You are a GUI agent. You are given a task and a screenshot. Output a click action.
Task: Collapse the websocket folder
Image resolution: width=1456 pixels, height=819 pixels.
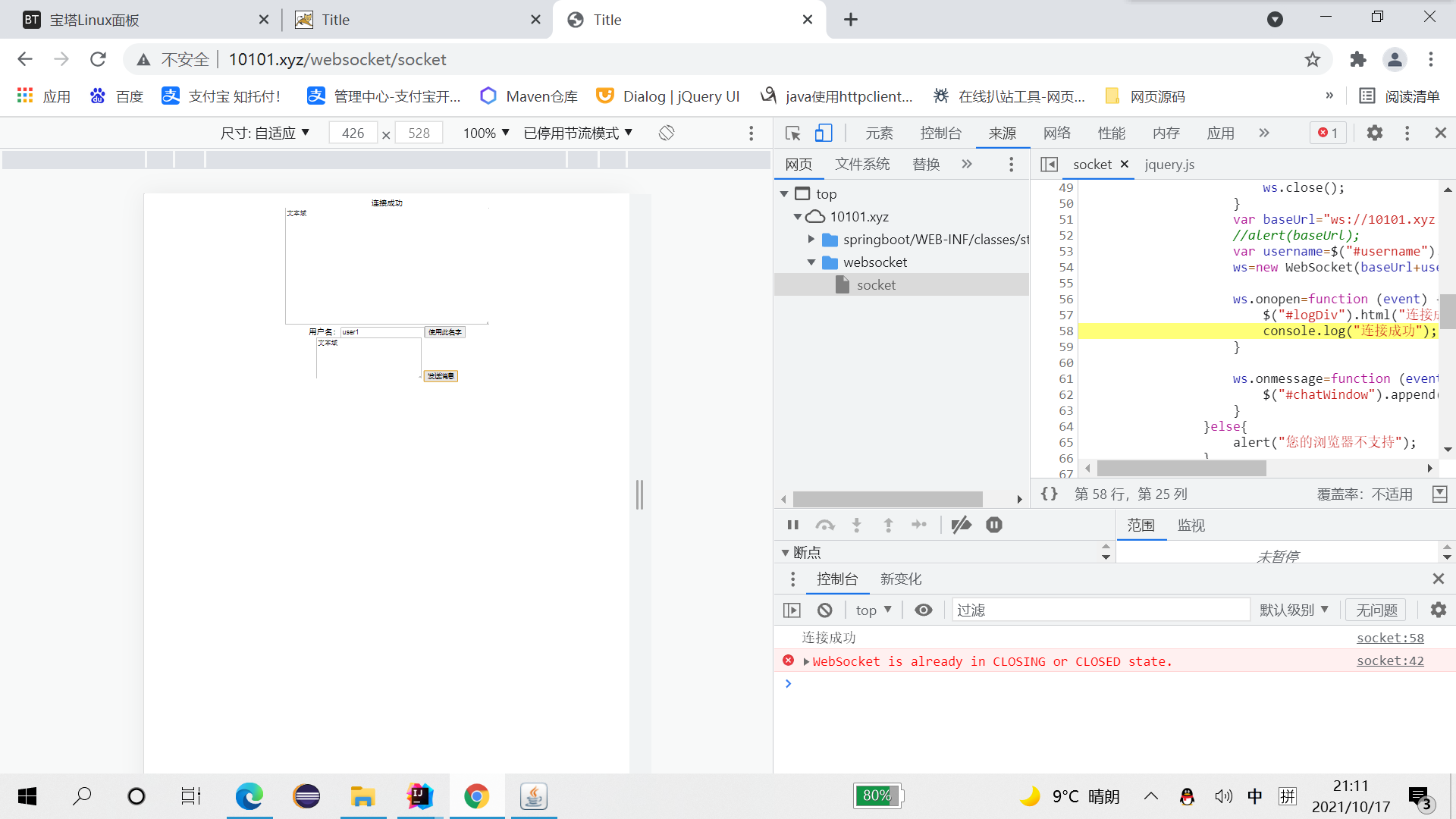pos(811,262)
